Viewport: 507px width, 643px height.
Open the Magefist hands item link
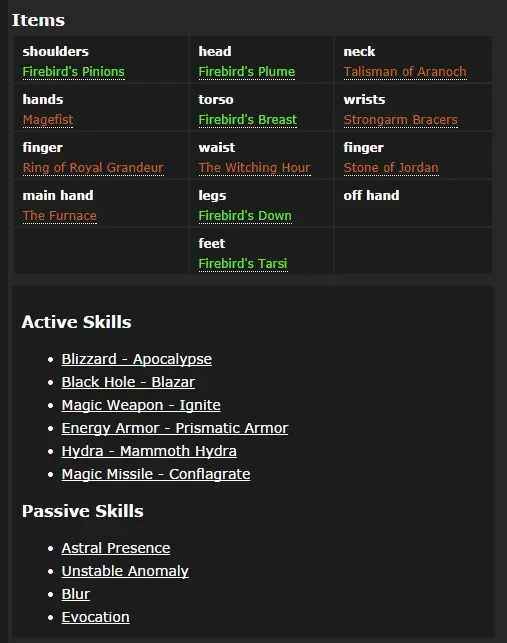[48, 120]
